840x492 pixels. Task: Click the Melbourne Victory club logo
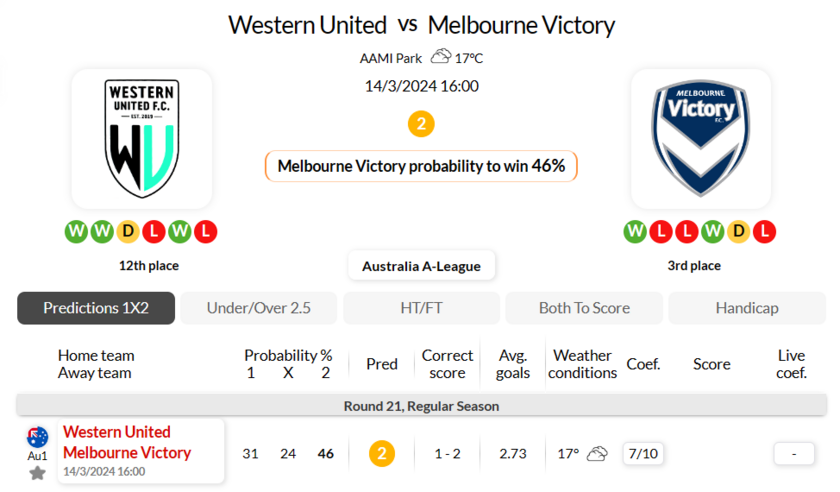tap(700, 138)
